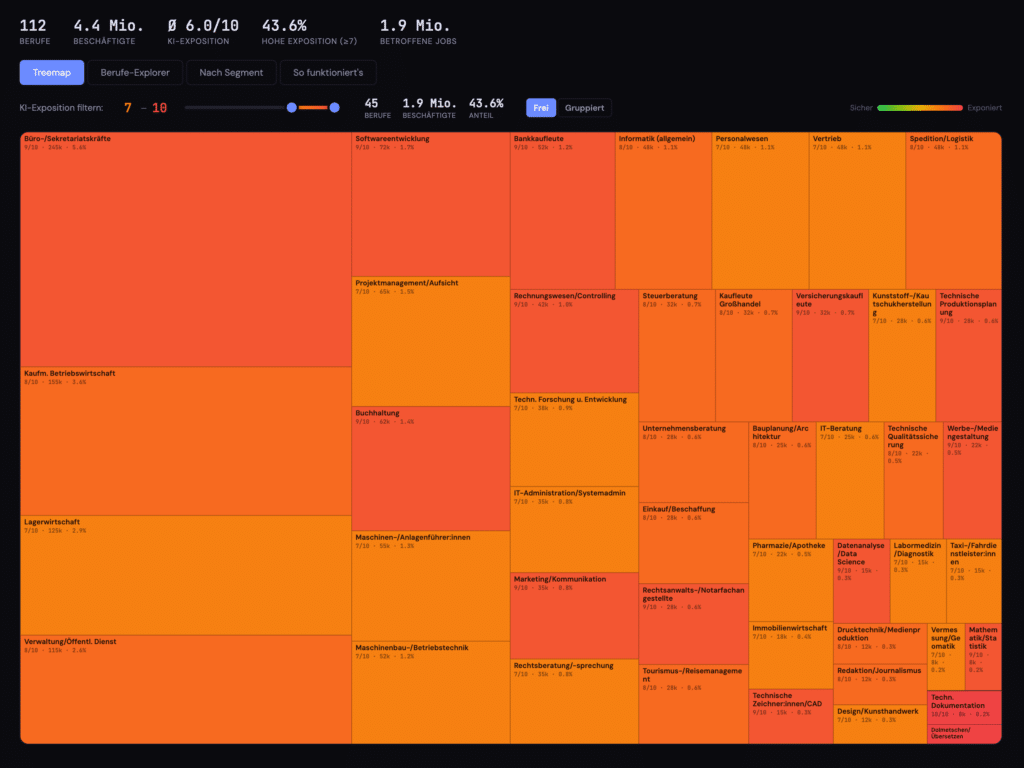Image resolution: width=1024 pixels, height=768 pixels.
Task: Enable the Frei layout mode
Action: [x=541, y=107]
